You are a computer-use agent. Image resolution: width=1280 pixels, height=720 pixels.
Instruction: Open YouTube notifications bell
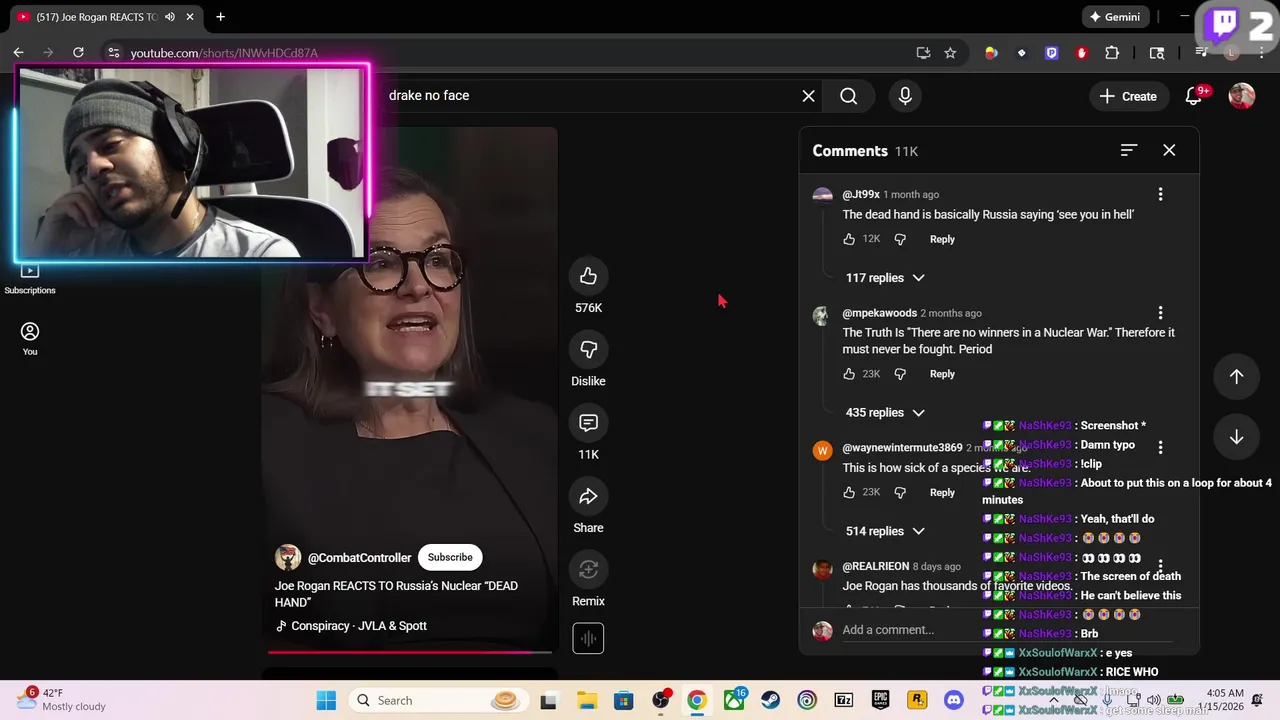1194,96
